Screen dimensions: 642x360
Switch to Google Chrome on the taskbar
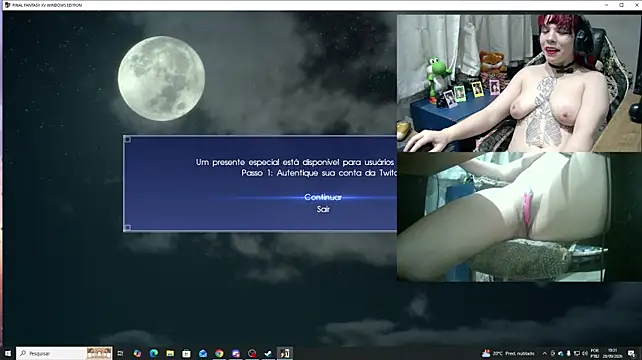(x=219, y=353)
